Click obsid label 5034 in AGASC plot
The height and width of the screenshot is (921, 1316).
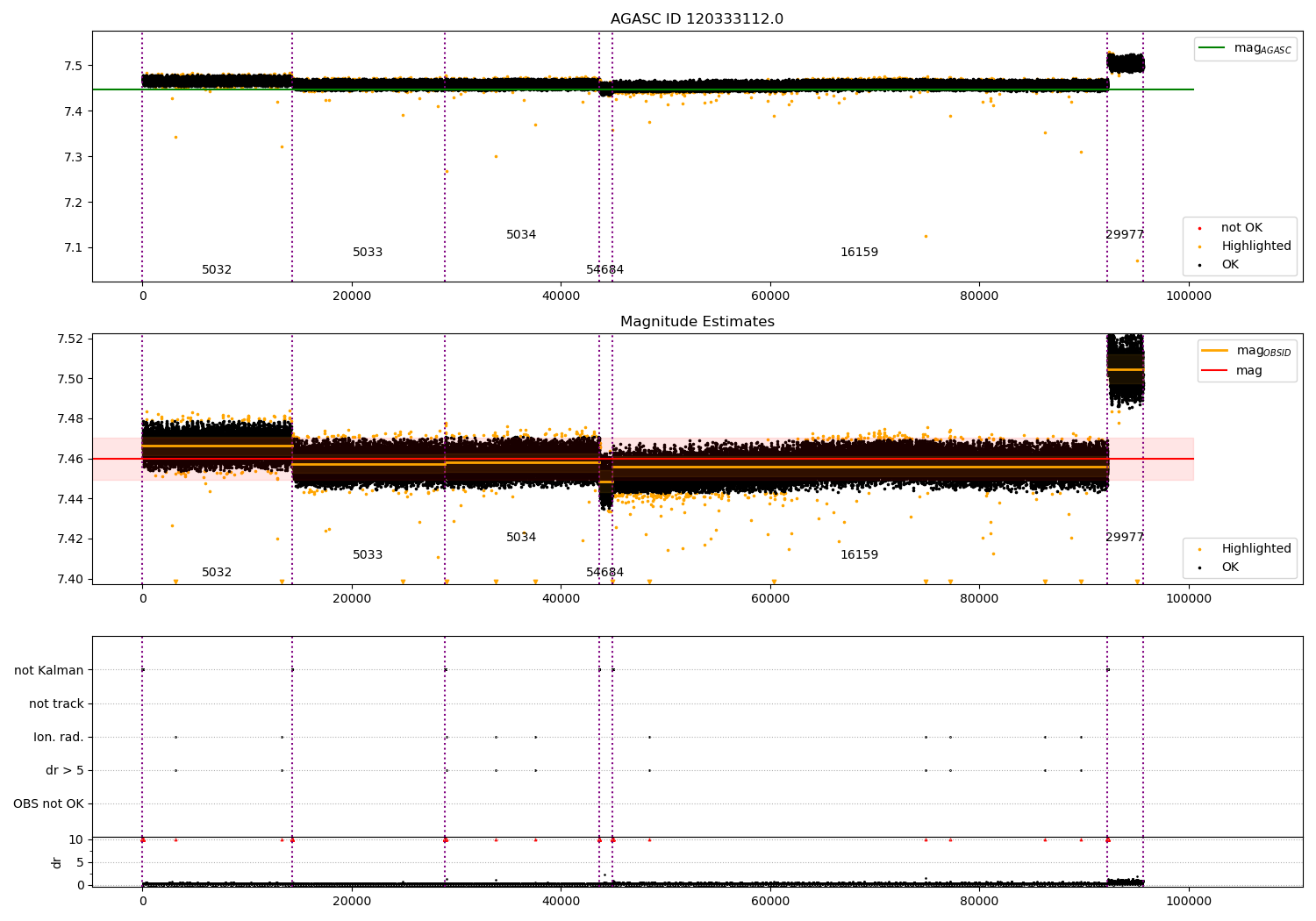coord(521,235)
